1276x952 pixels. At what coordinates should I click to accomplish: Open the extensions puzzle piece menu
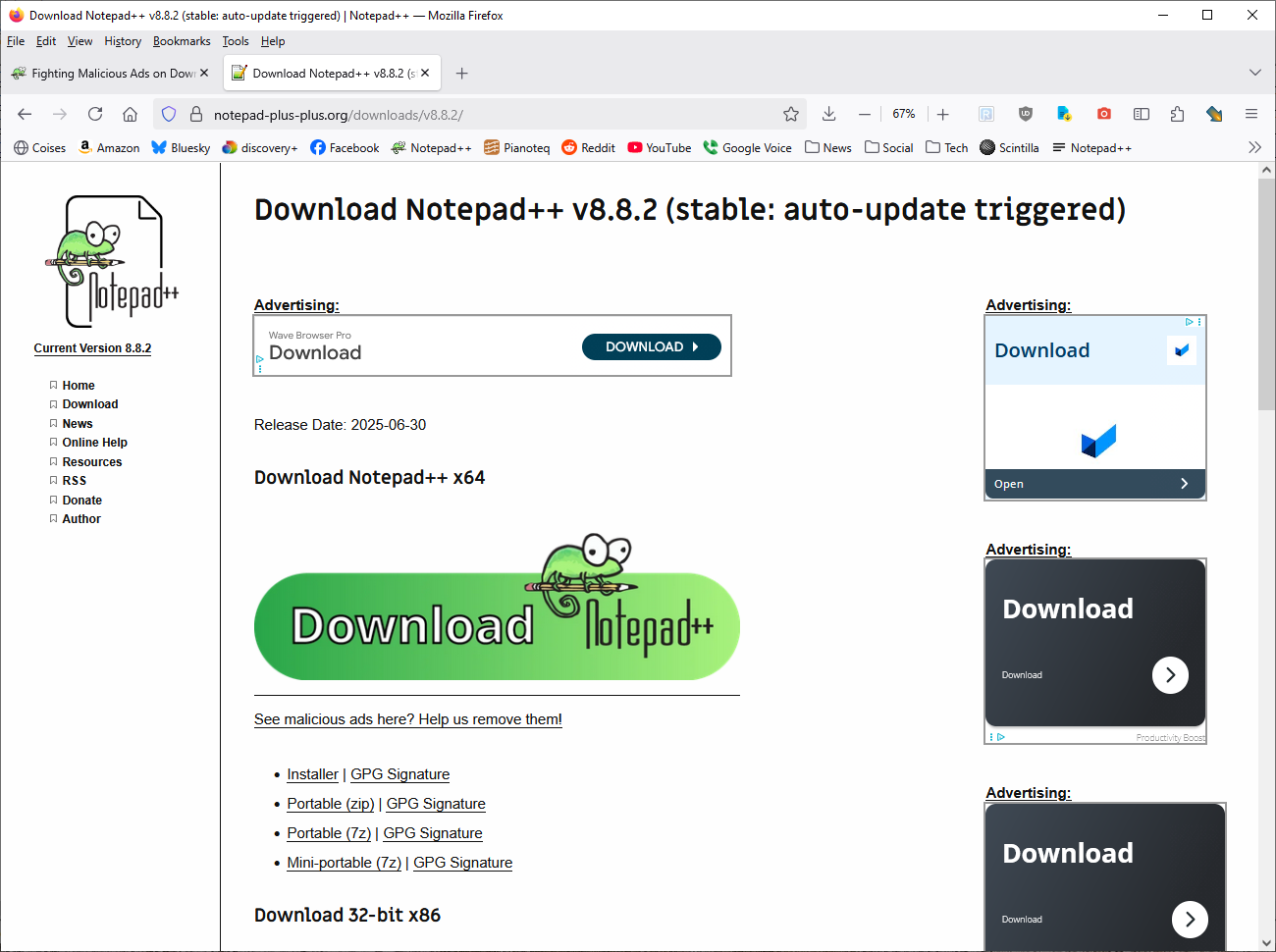(x=1178, y=114)
